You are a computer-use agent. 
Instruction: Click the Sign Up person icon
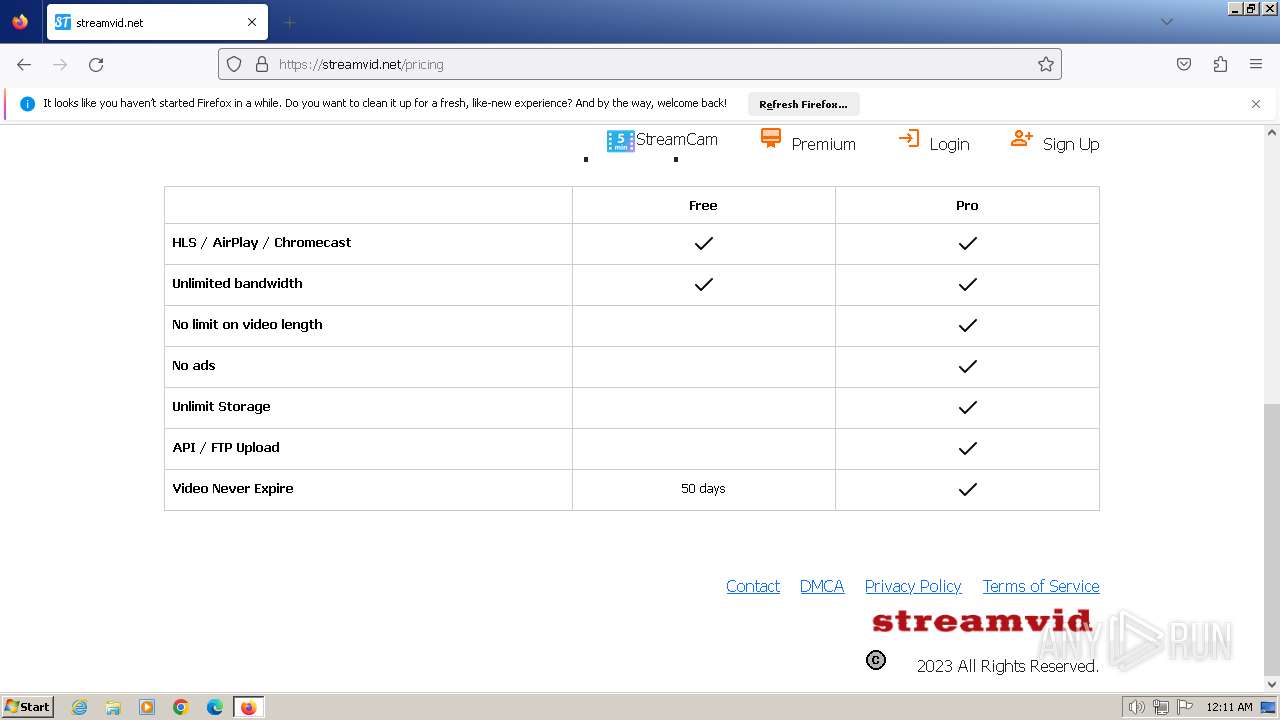click(1021, 138)
